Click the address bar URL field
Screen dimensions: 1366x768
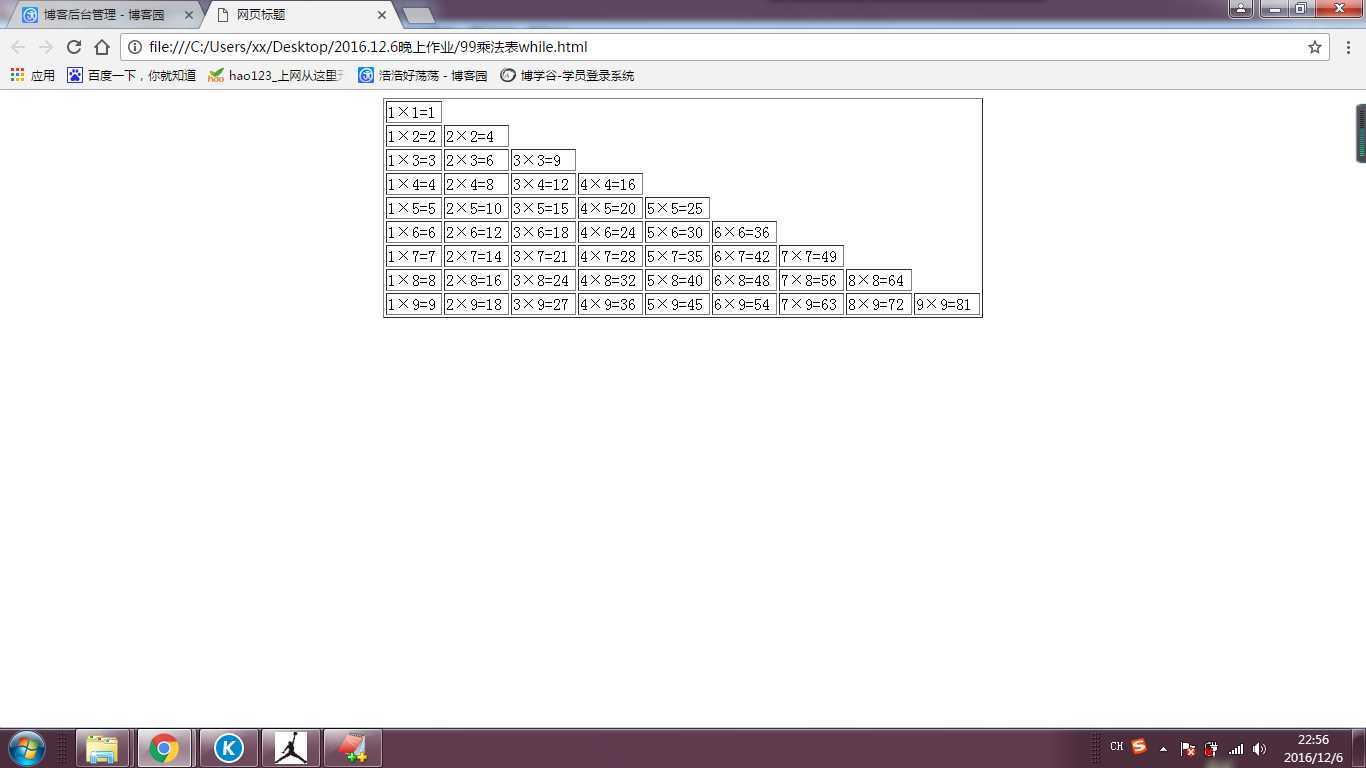(x=725, y=47)
